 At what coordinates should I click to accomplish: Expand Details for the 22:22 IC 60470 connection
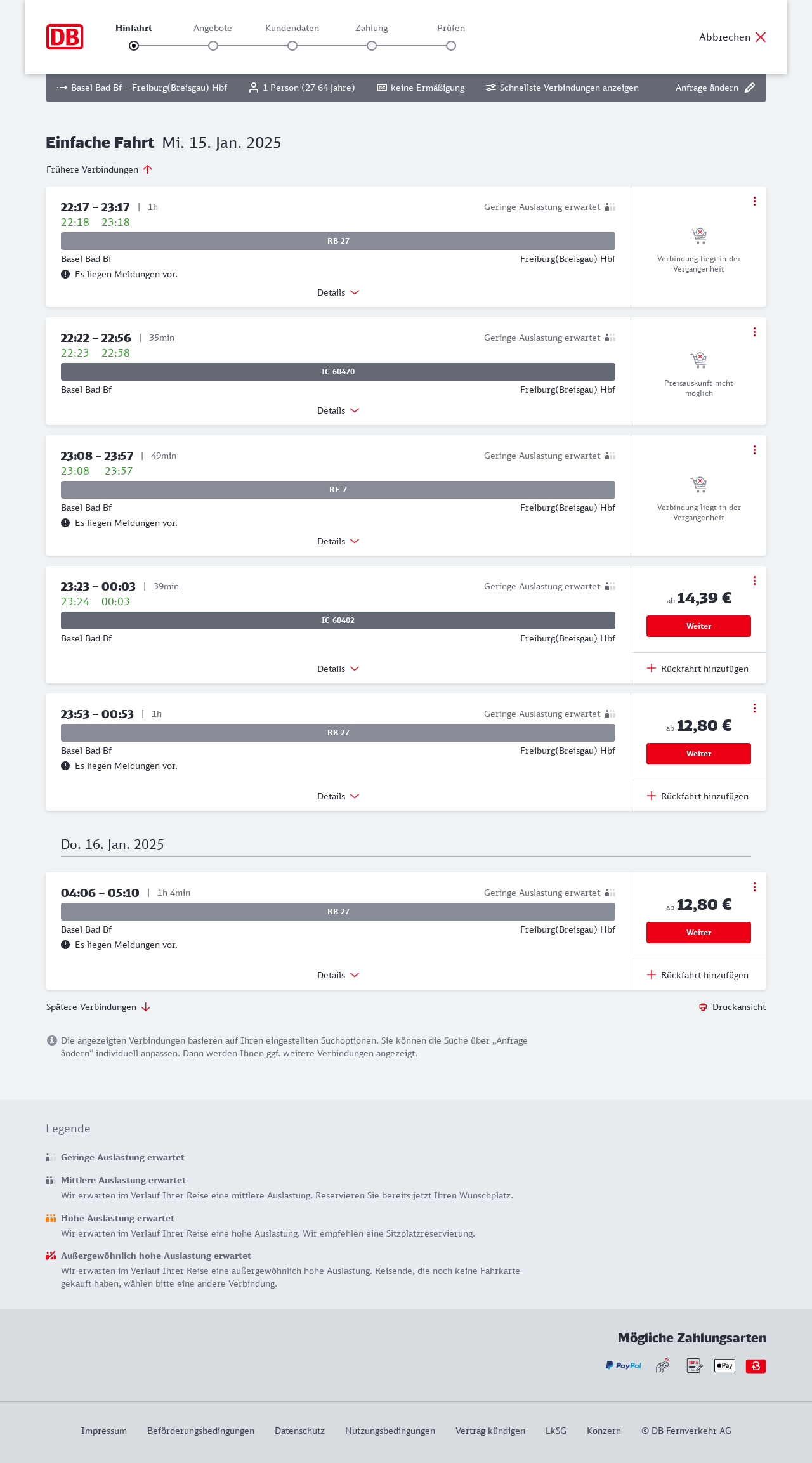[x=338, y=410]
